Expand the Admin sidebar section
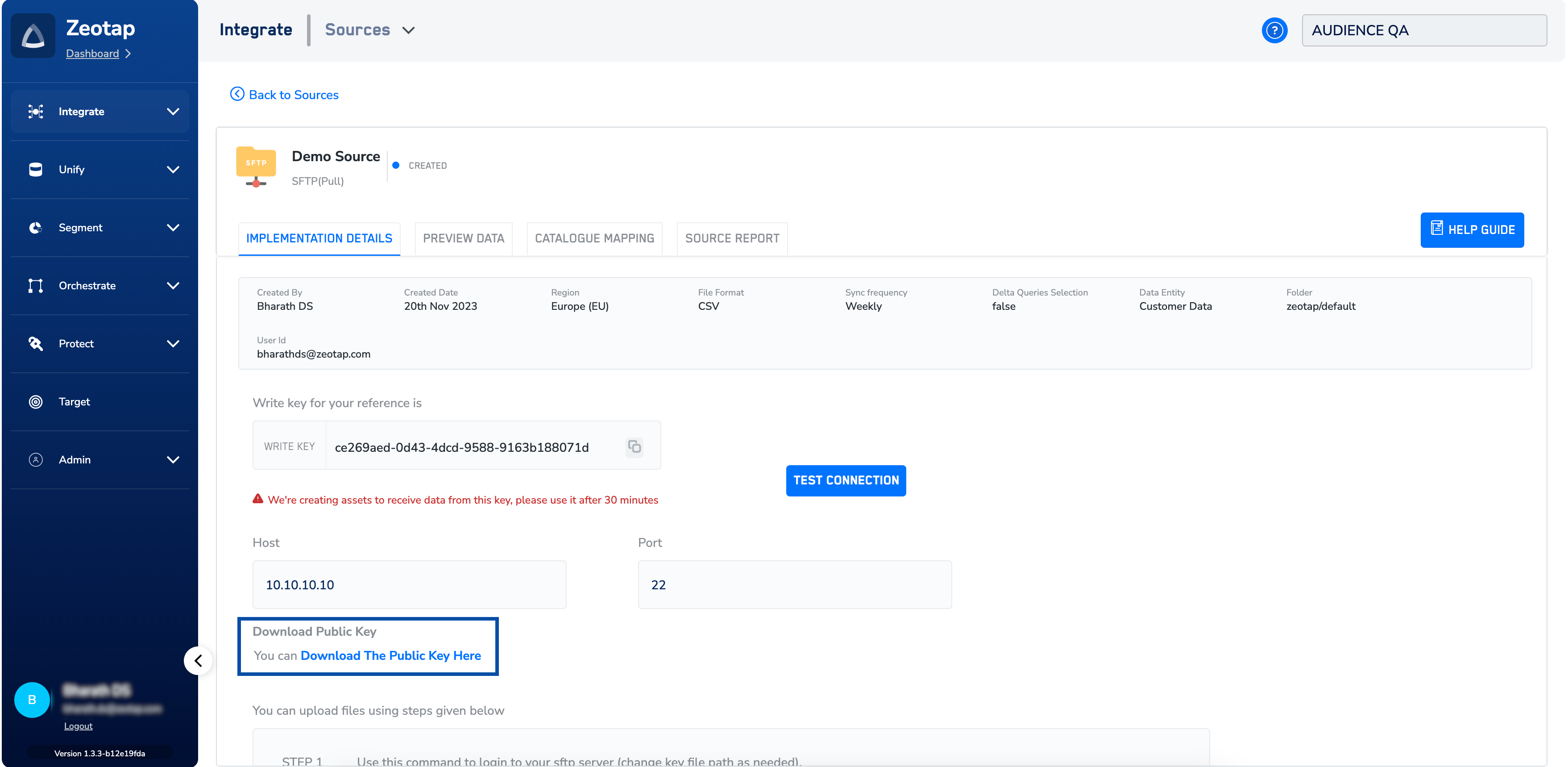Screen dimensions: 1568x767 coord(173,459)
